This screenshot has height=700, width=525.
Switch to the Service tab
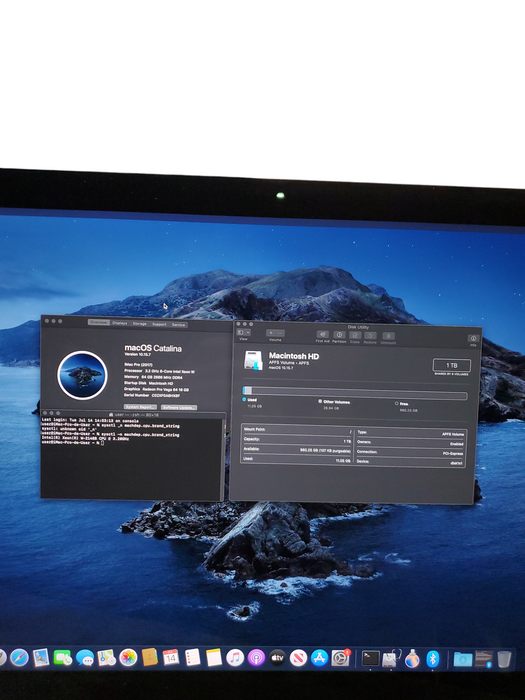pyautogui.click(x=178, y=325)
